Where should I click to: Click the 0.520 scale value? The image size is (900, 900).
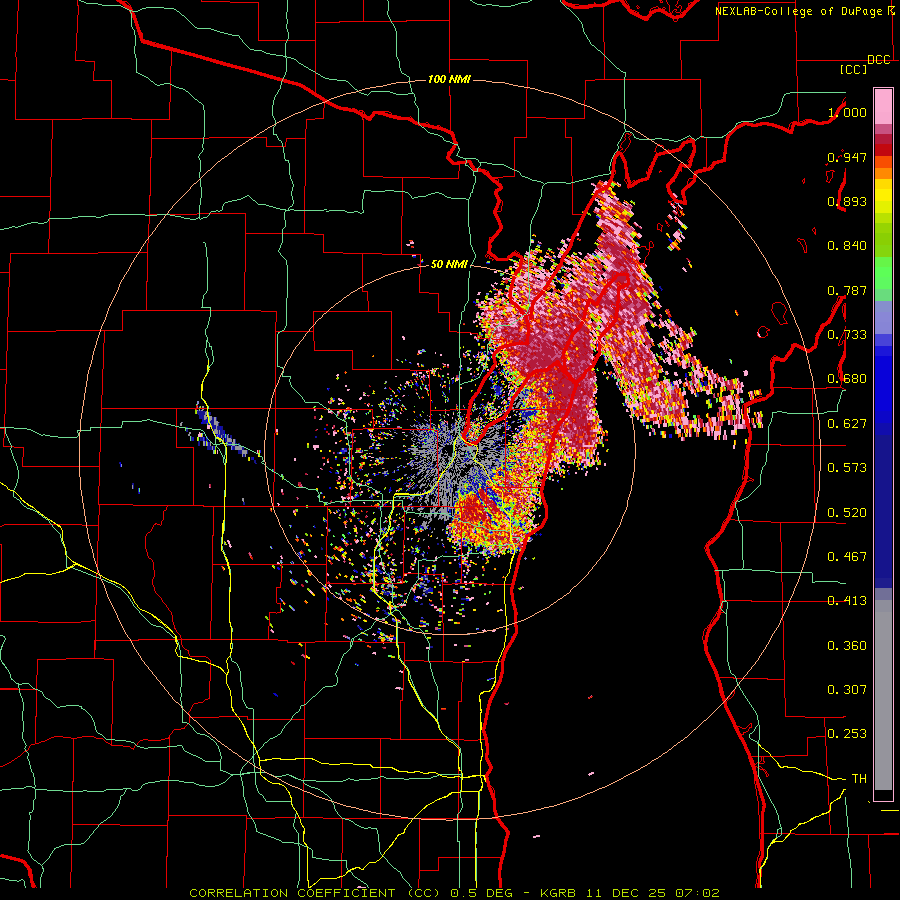tap(847, 513)
